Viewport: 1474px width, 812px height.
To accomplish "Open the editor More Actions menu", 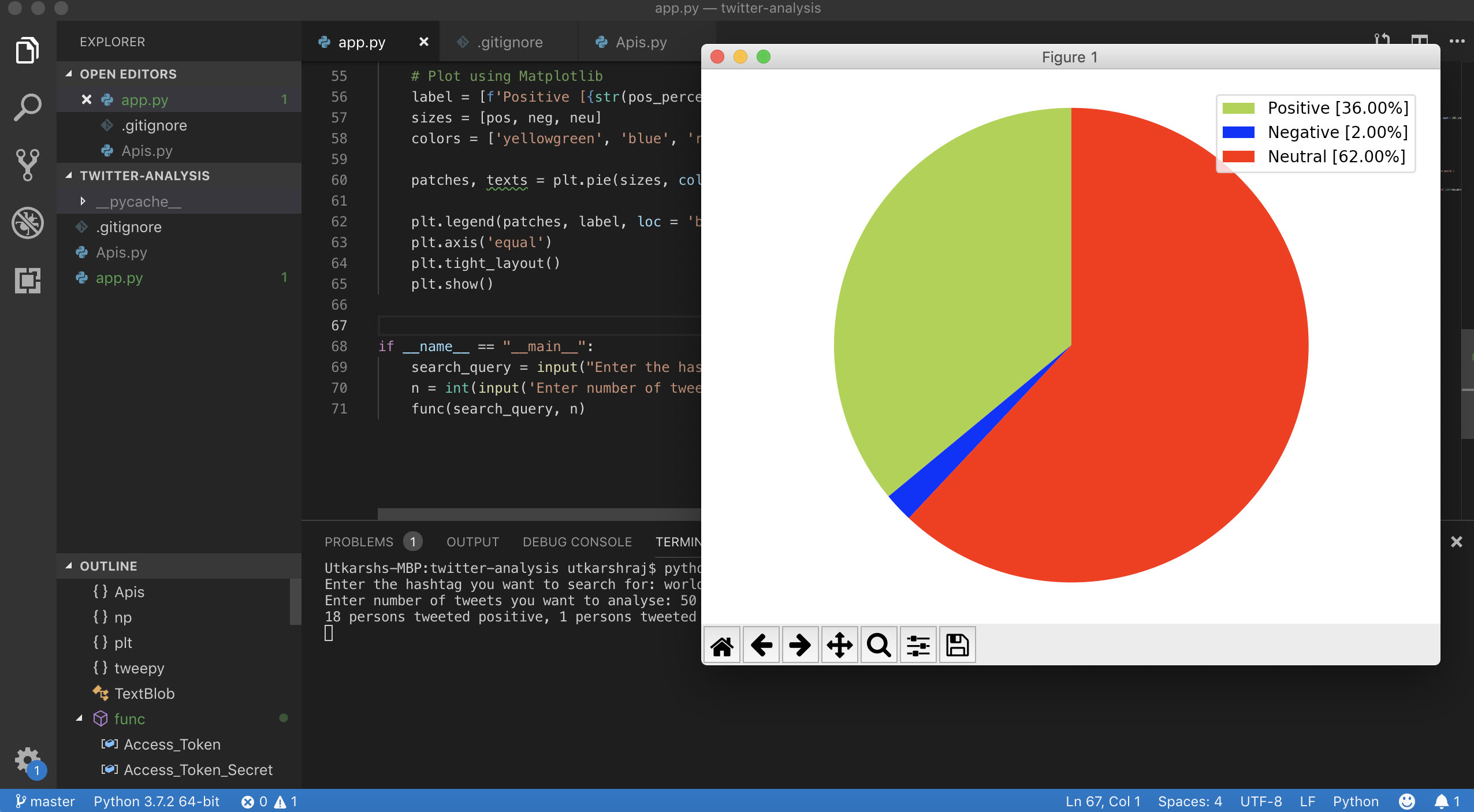I will (x=1457, y=41).
